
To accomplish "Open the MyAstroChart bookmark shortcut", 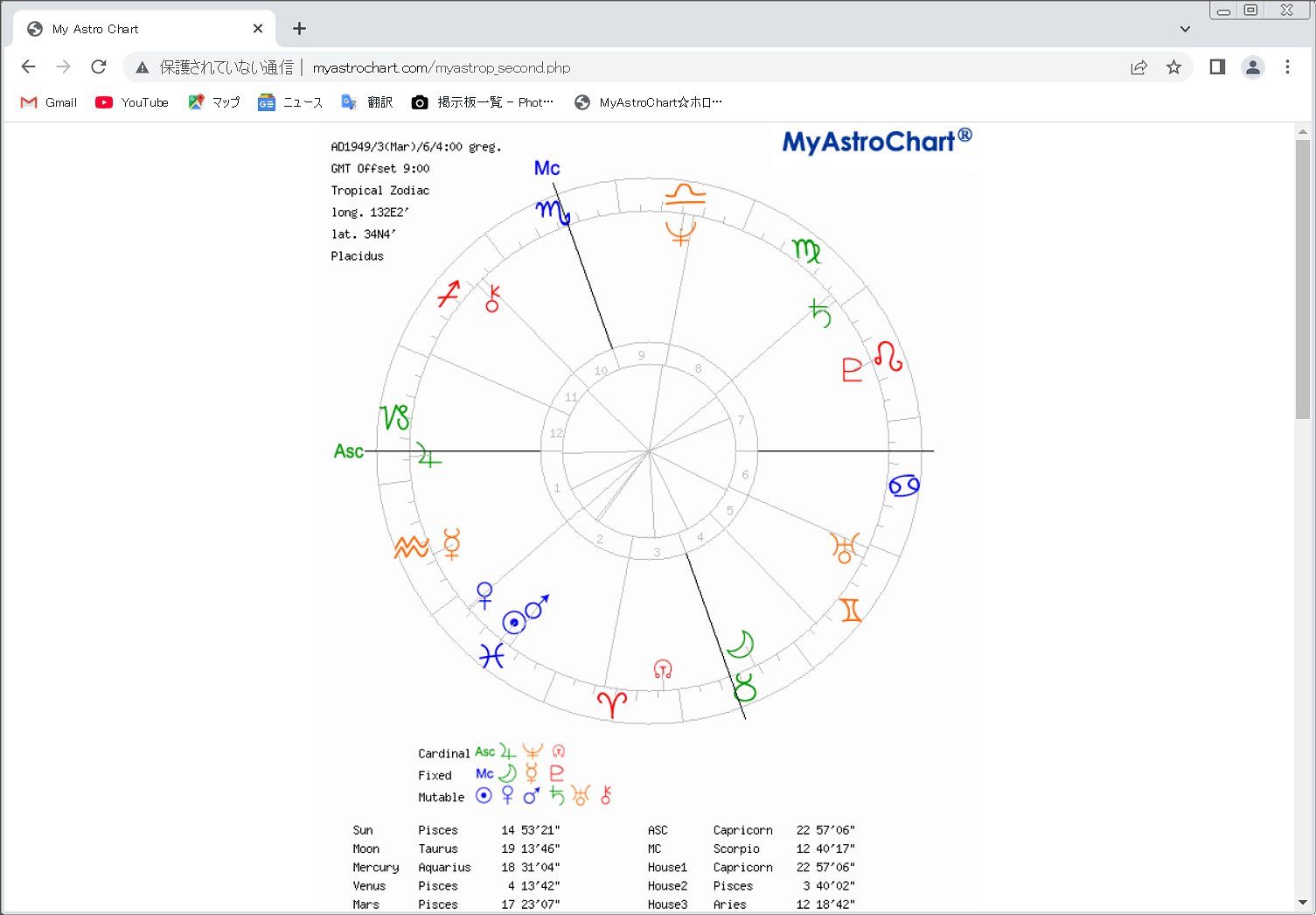I will coord(648,102).
